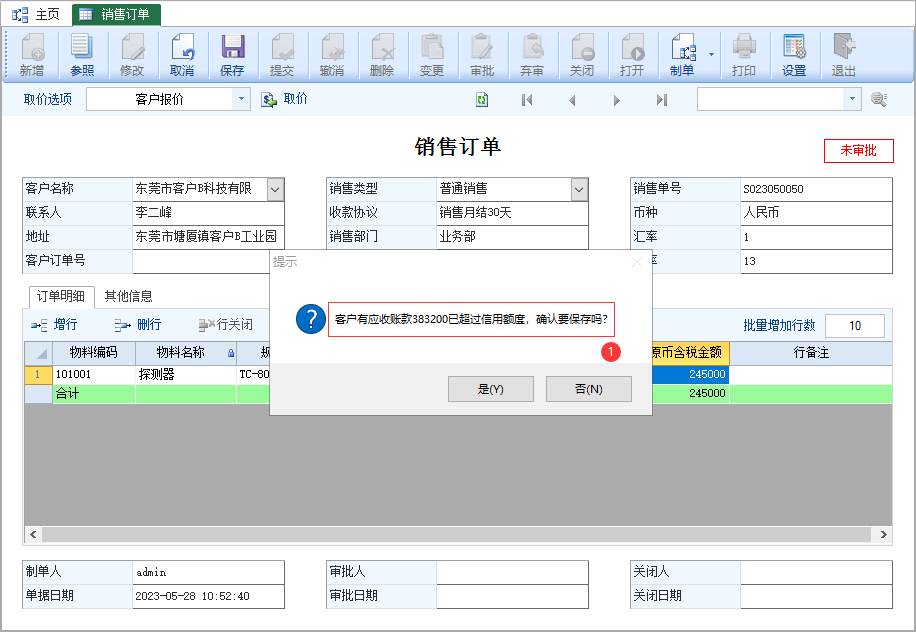Click the 物料名称 column header

186,353
